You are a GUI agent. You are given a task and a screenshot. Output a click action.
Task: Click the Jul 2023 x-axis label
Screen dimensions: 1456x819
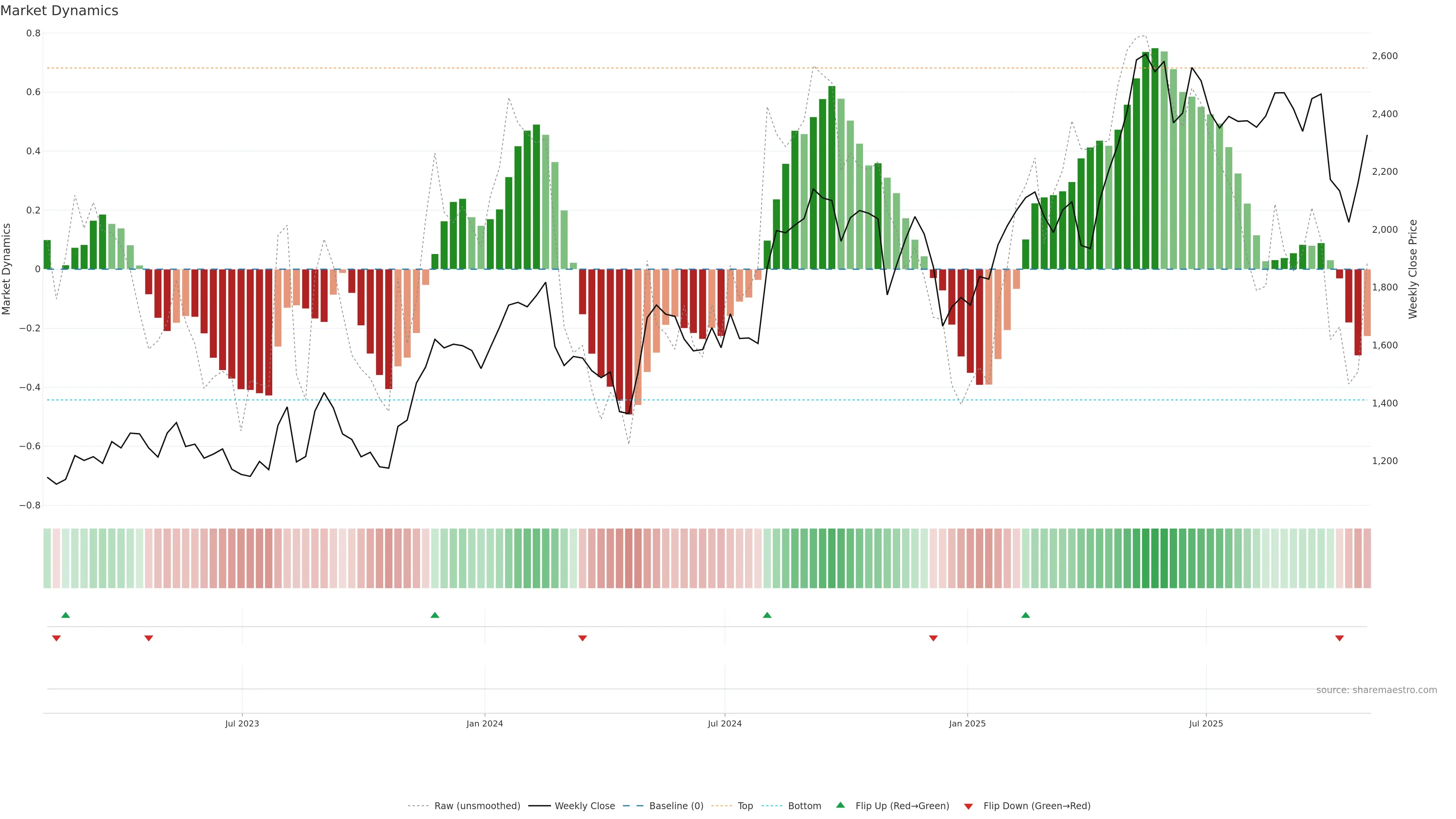242,723
